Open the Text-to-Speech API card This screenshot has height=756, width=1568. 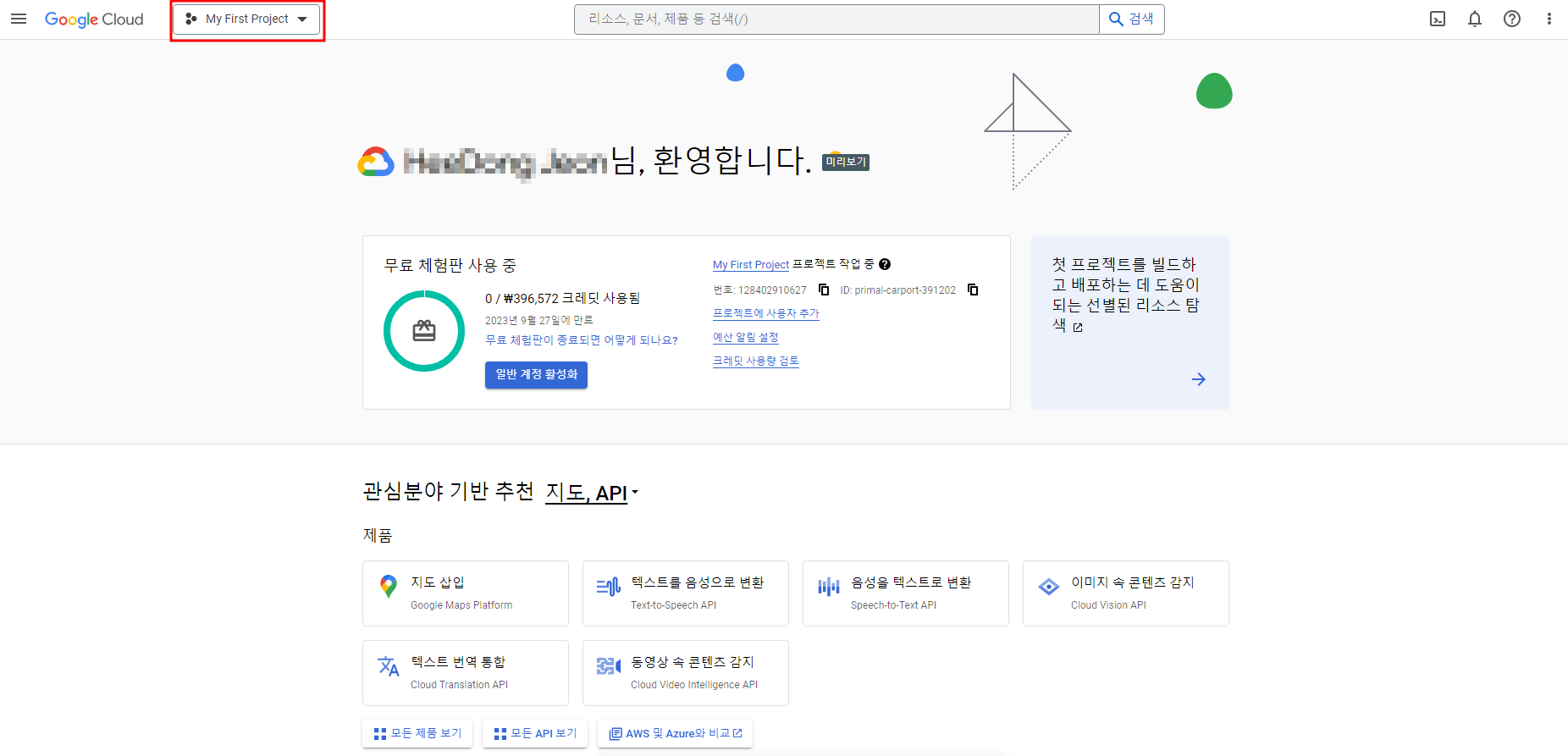coord(686,593)
